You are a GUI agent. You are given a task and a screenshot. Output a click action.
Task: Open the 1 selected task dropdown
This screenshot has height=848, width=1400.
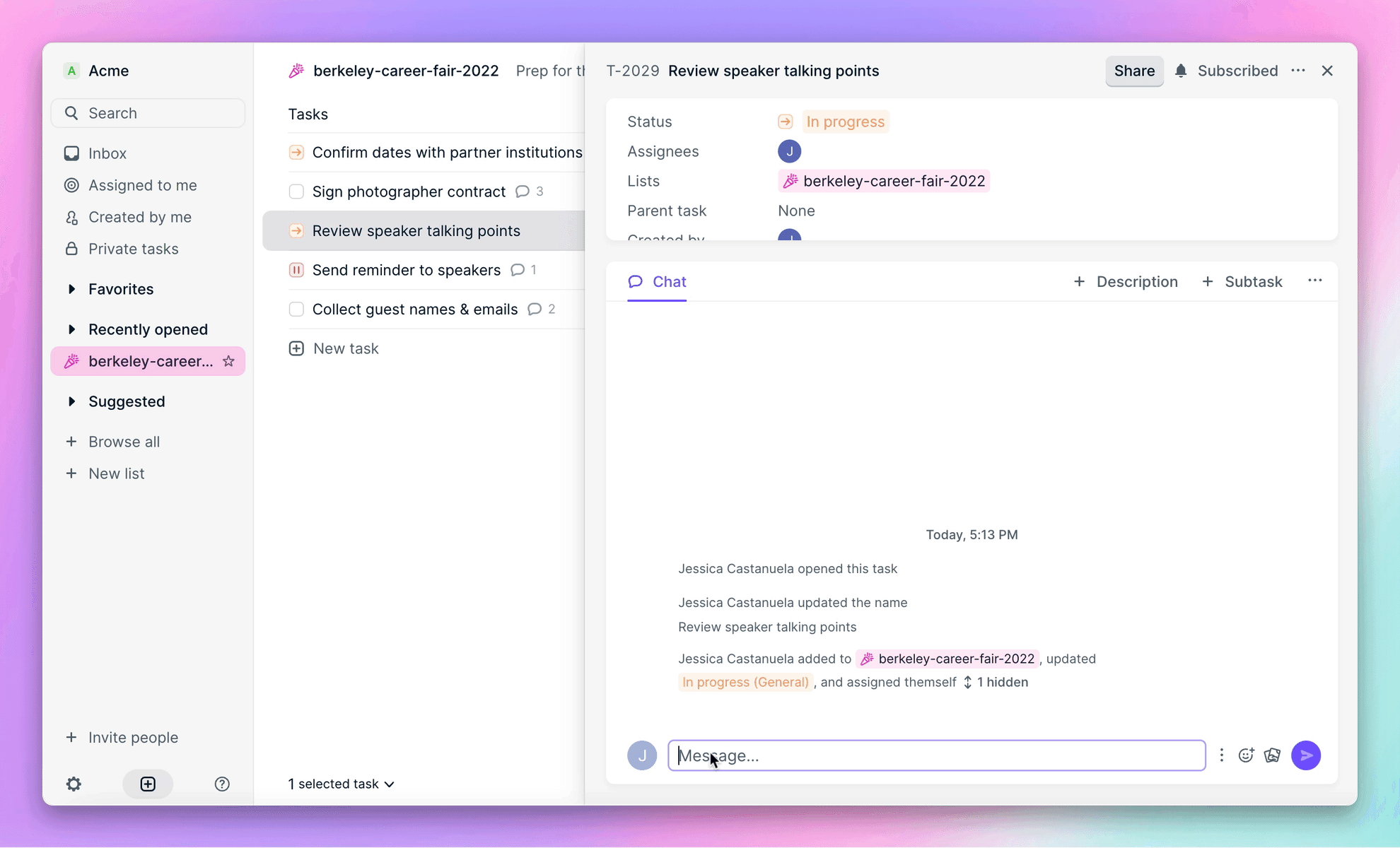pyautogui.click(x=342, y=784)
